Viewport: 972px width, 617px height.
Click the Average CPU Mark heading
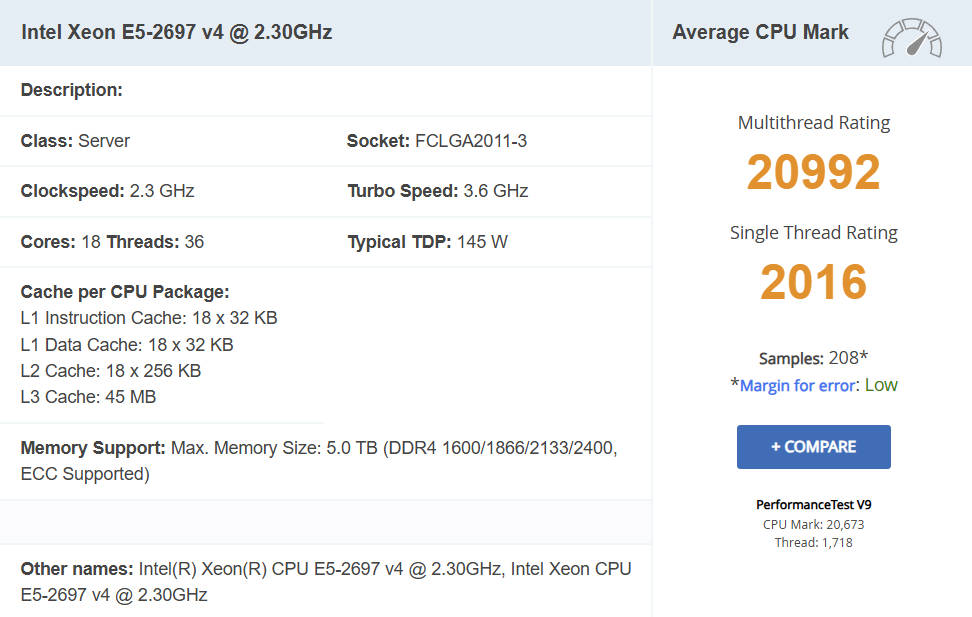click(x=760, y=32)
